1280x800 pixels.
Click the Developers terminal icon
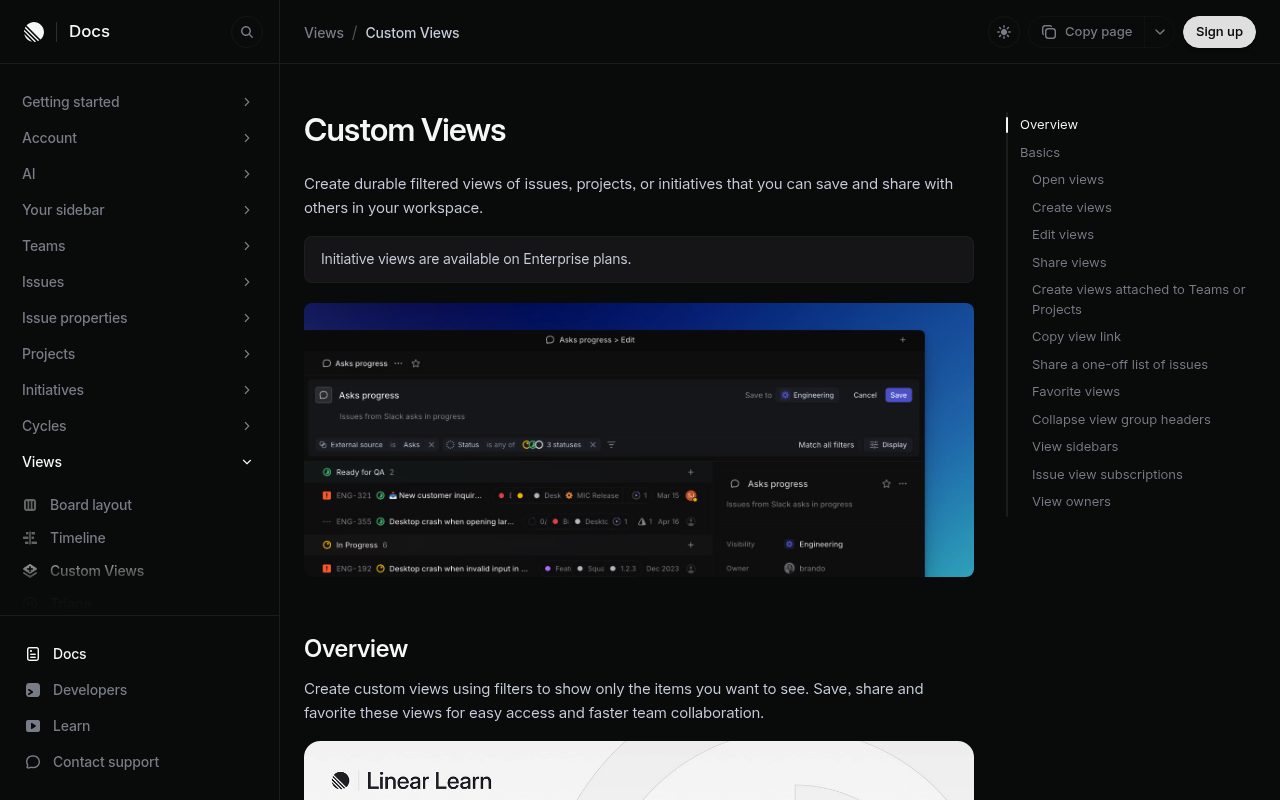coord(33,690)
